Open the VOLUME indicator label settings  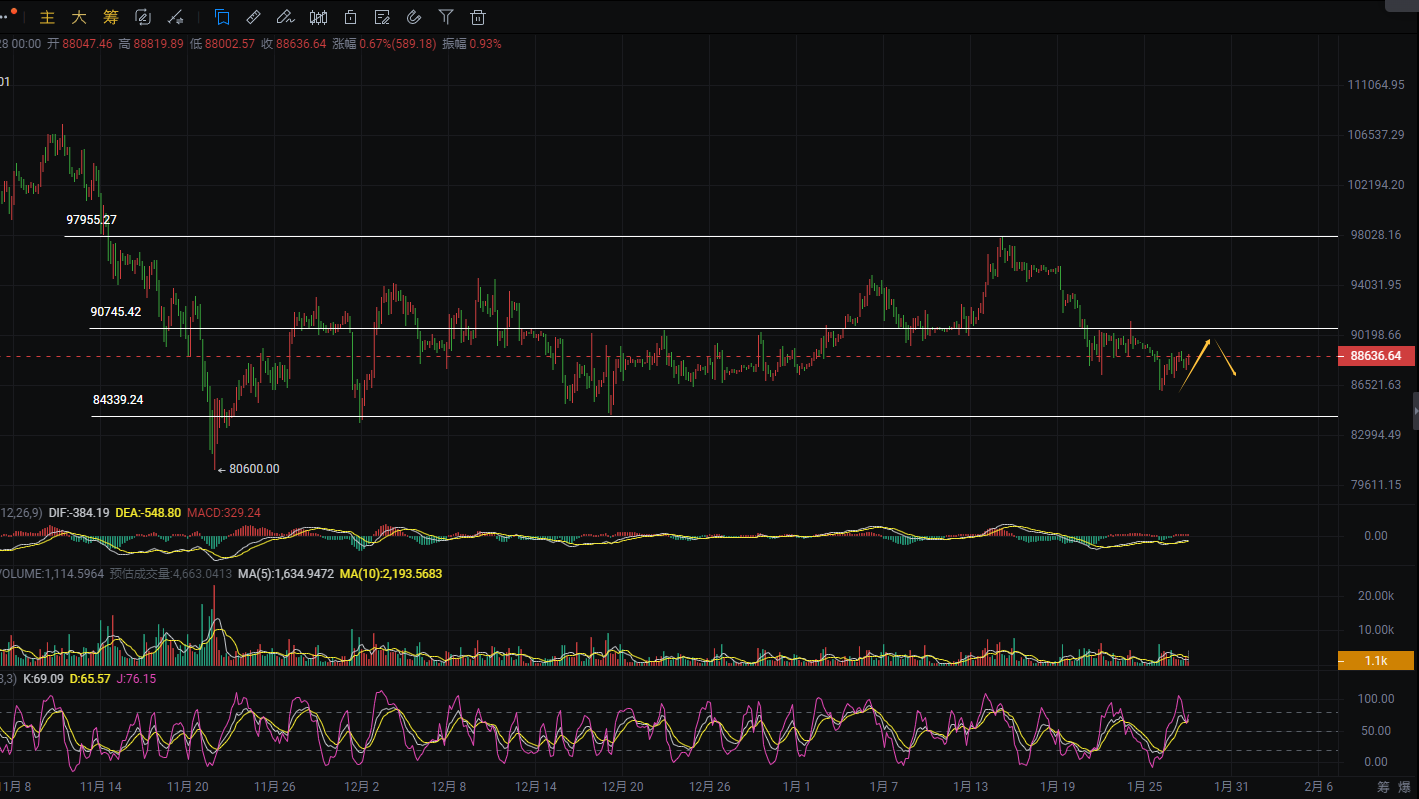click(22, 574)
